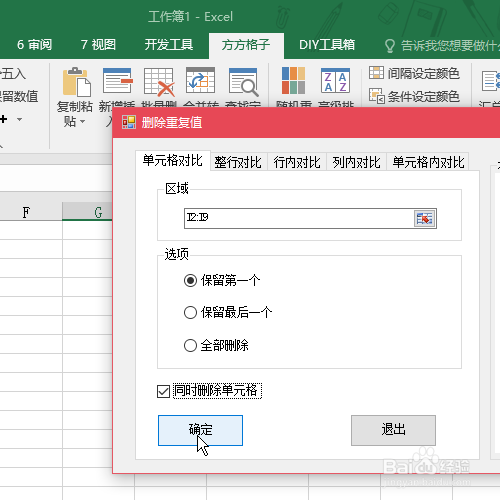The width and height of the screenshot is (500, 500).
Task: Select the 保留最后一个 radio option
Action: tap(190, 312)
